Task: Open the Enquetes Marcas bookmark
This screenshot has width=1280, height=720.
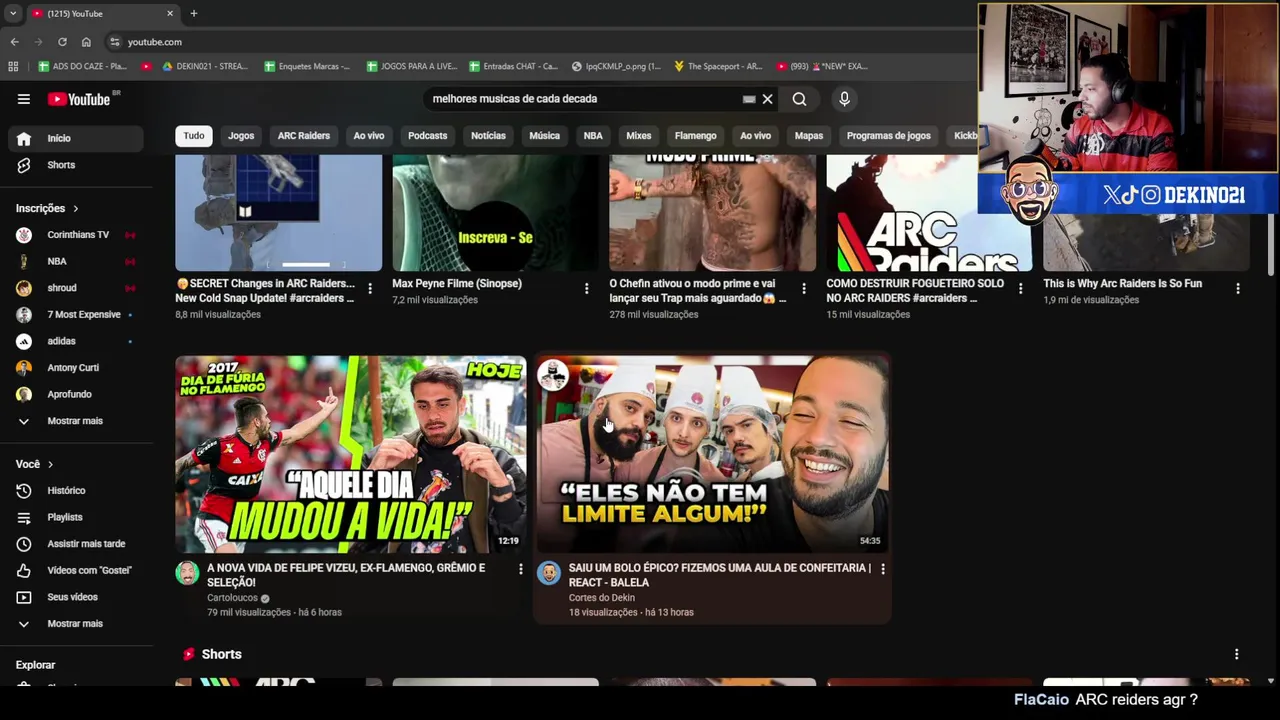Action: click(307, 66)
